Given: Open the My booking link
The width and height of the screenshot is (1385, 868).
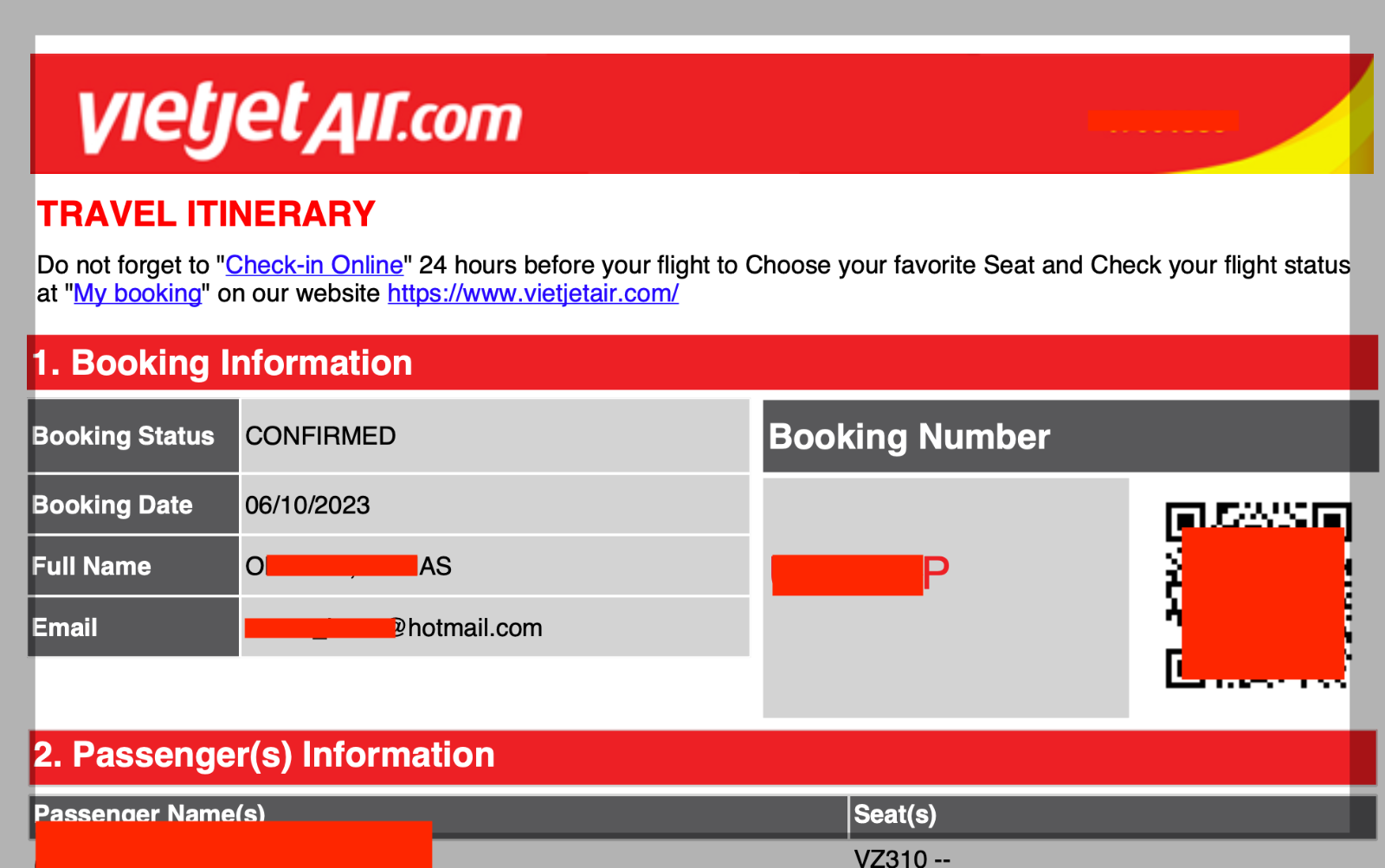Looking at the screenshot, I should click(x=138, y=293).
